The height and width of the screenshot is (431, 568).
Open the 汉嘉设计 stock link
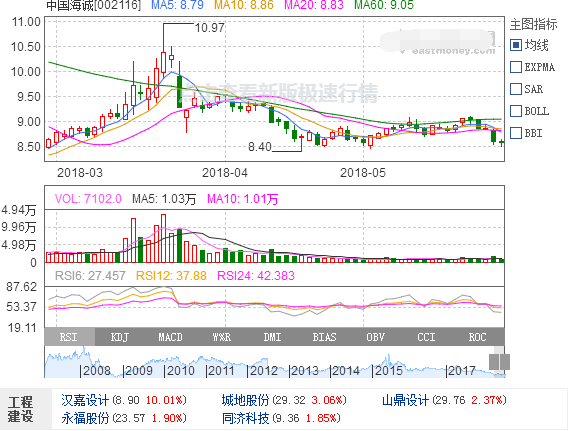point(85,400)
